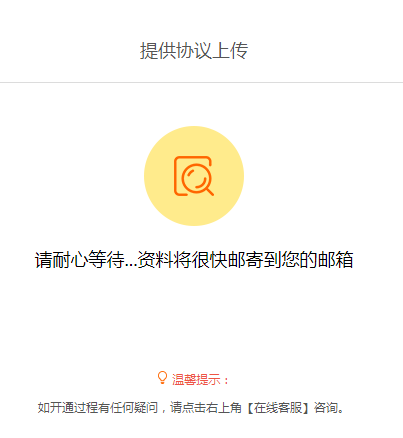Click the orange magnifying glass review icon
The width and height of the screenshot is (403, 438).
194,176
